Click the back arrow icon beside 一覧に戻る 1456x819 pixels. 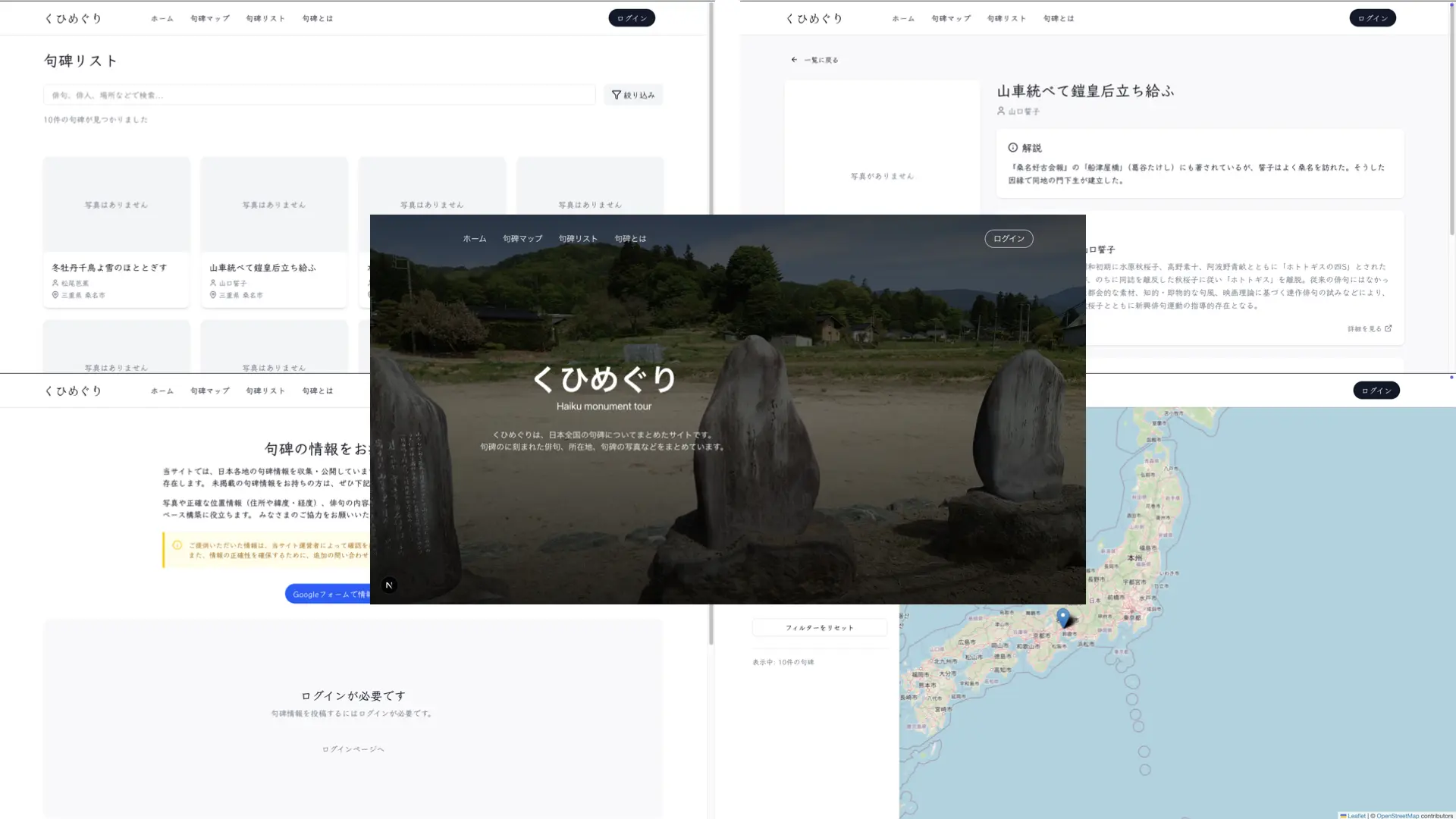pos(794,60)
